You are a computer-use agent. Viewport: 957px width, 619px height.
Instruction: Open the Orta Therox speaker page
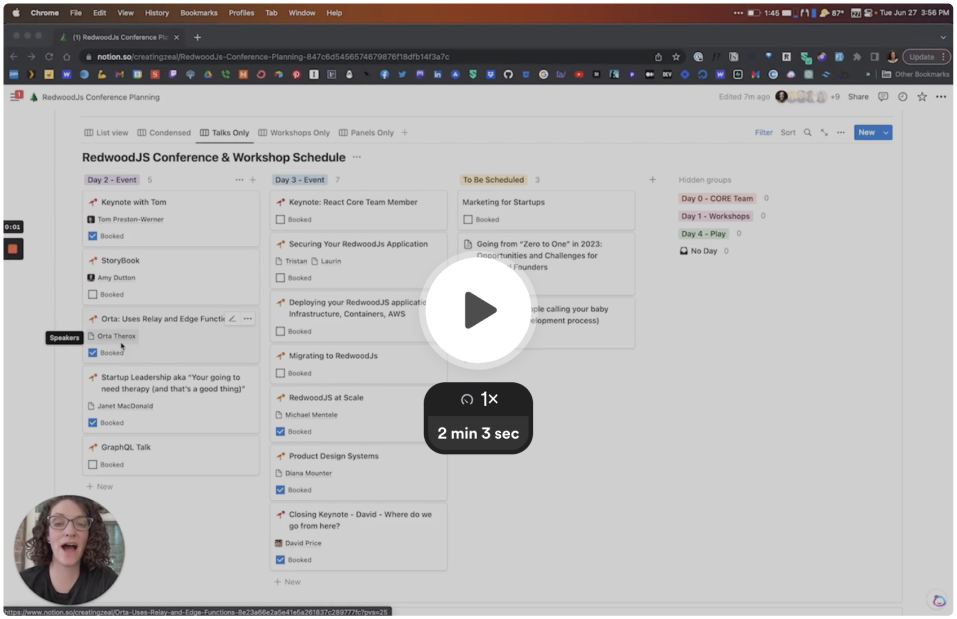[x=112, y=336]
